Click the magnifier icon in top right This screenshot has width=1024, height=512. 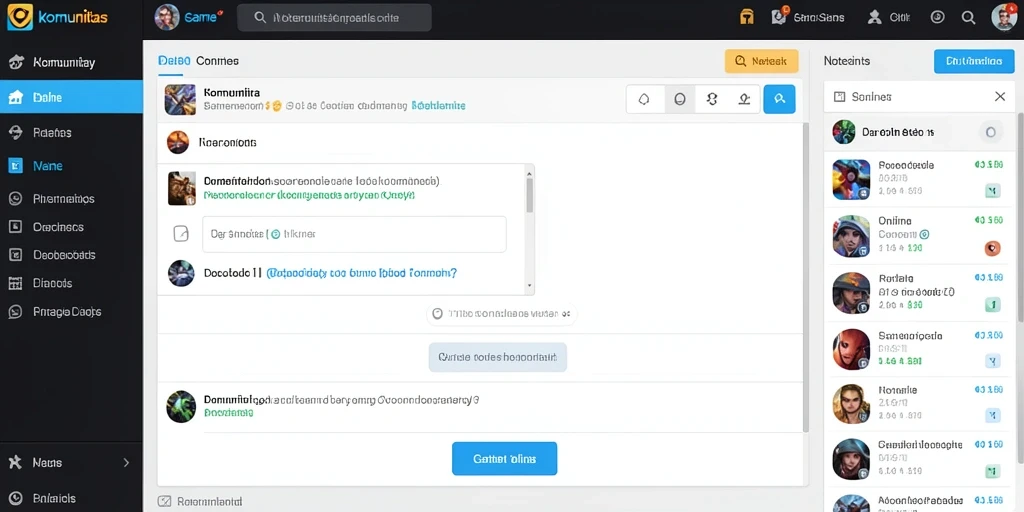tap(968, 18)
